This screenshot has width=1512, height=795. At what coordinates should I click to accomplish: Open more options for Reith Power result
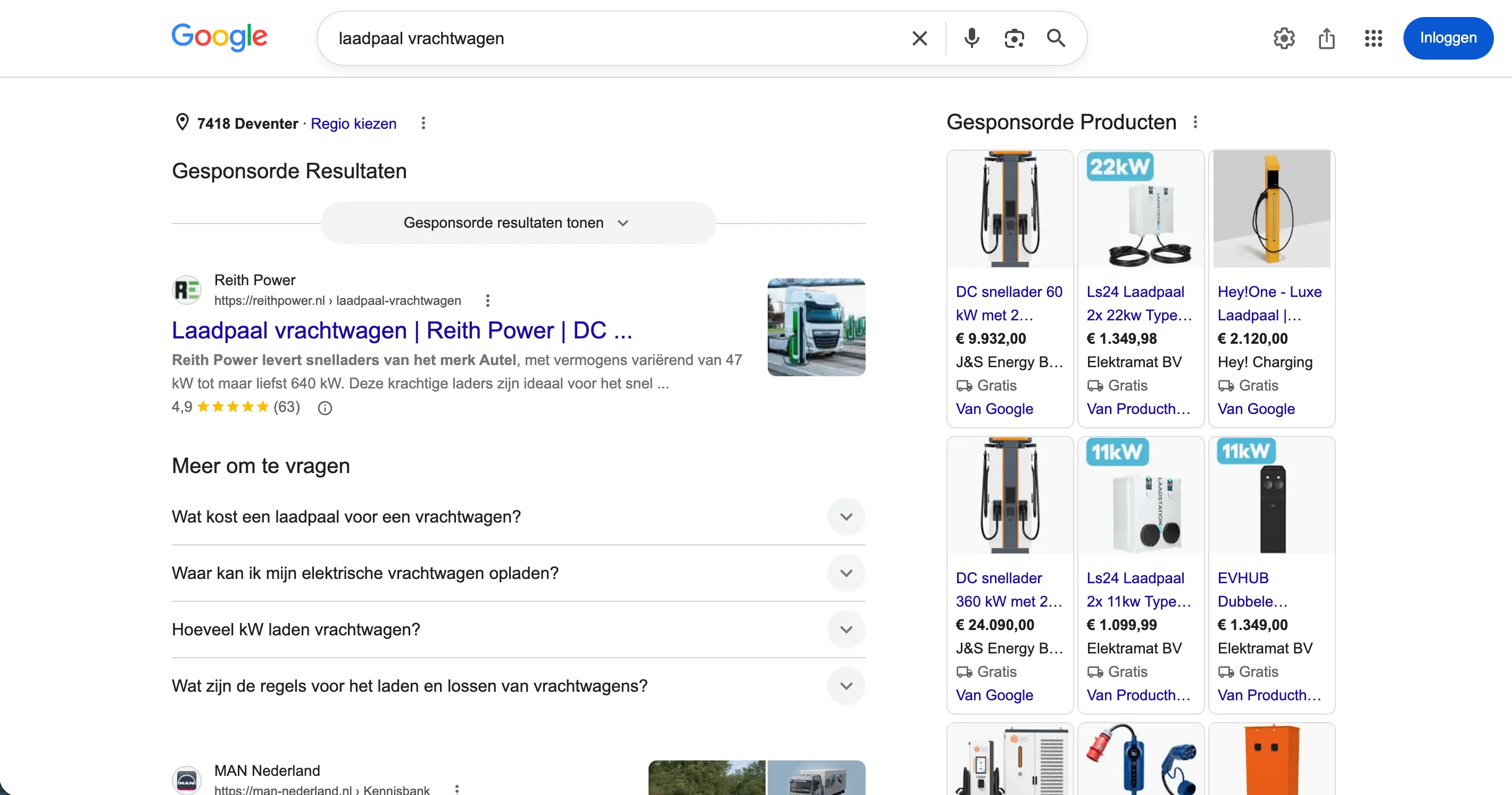487,301
